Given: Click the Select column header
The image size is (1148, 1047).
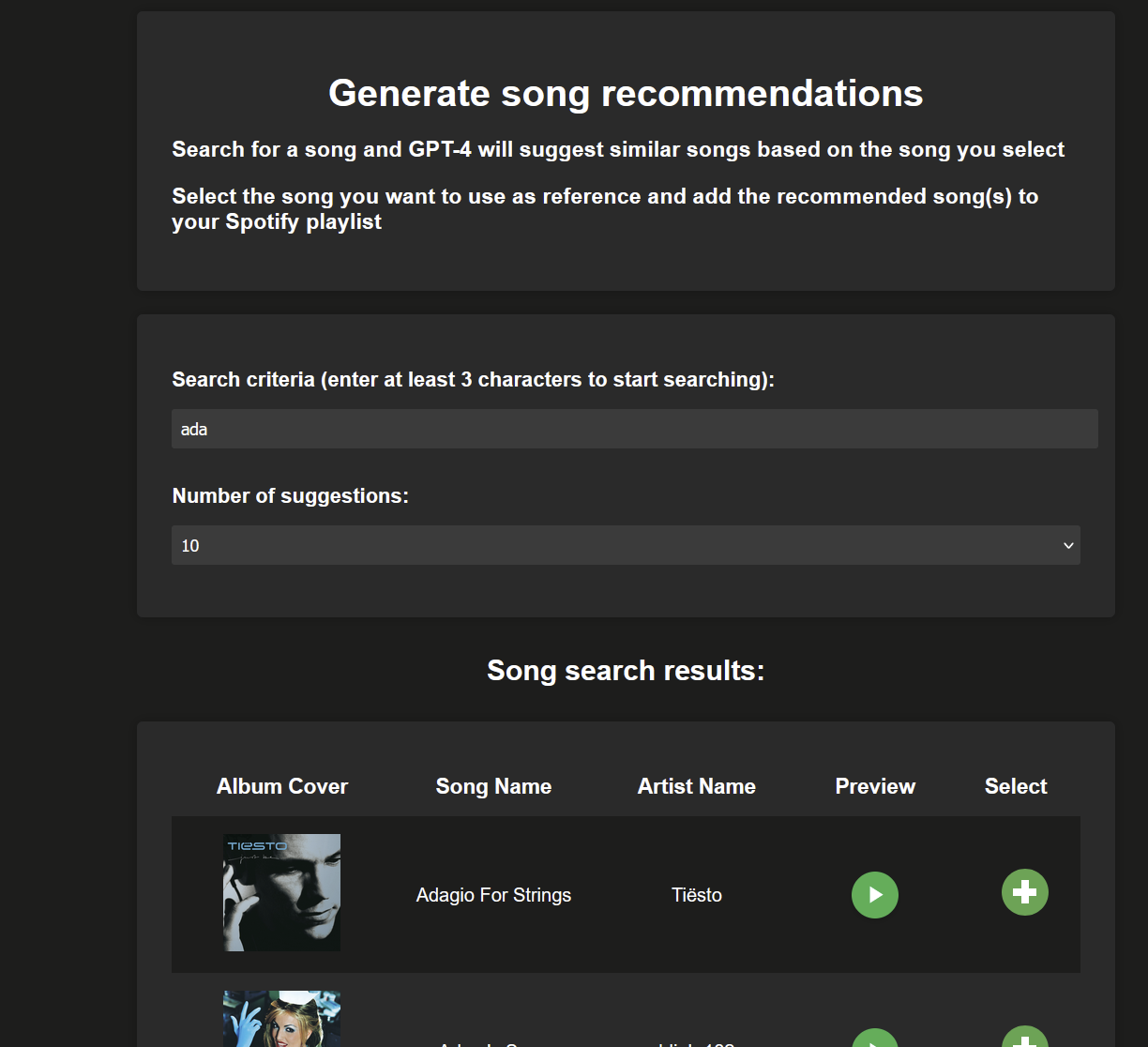Looking at the screenshot, I should point(1016,786).
